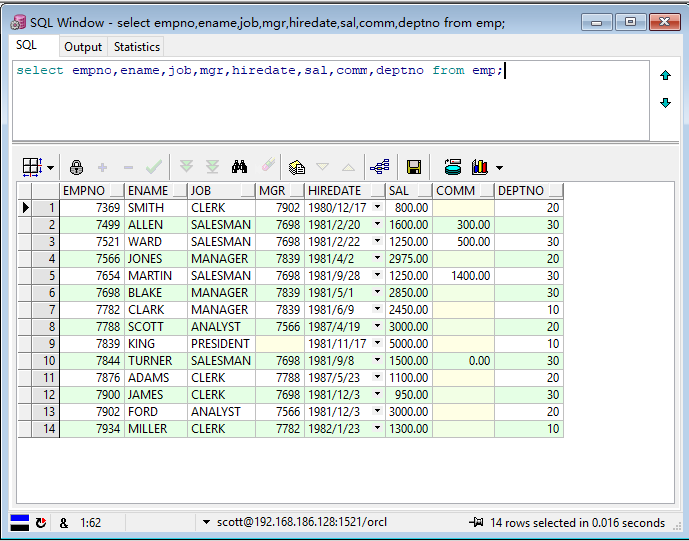Click the save floppy disk icon

414,167
